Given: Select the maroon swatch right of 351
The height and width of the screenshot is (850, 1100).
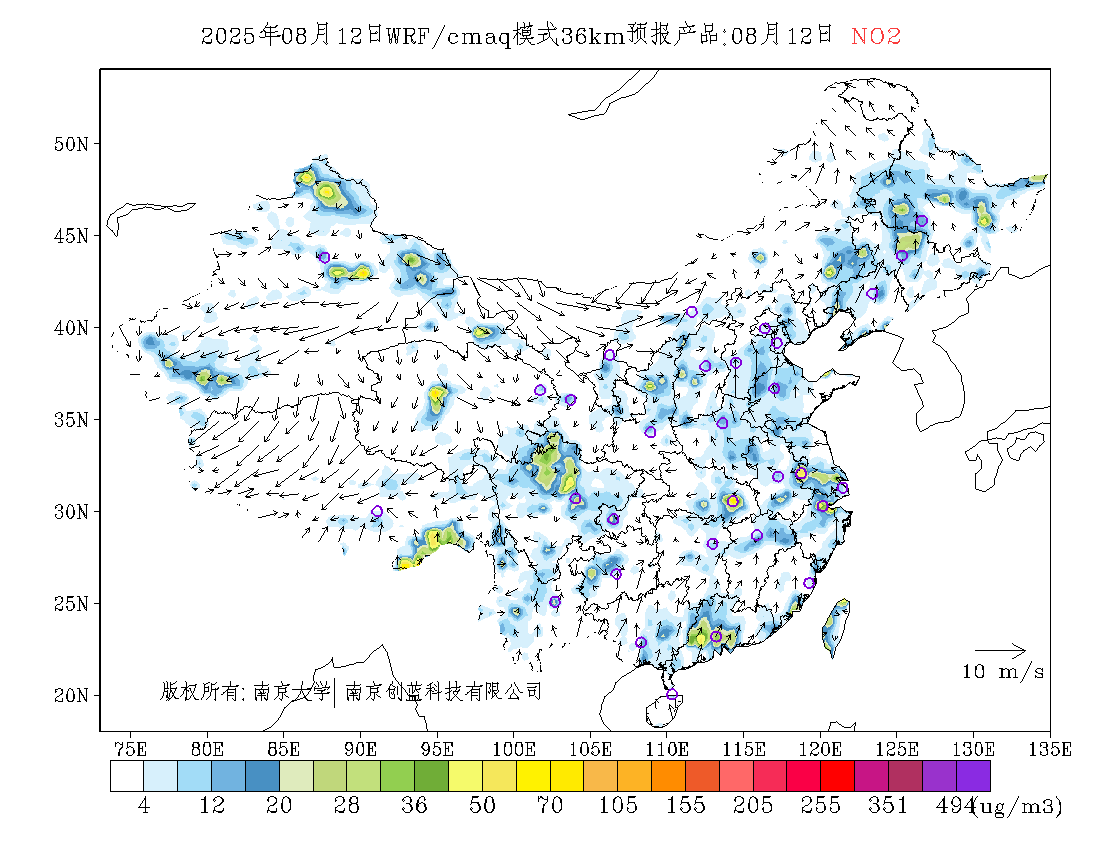Looking at the screenshot, I should [905, 776].
